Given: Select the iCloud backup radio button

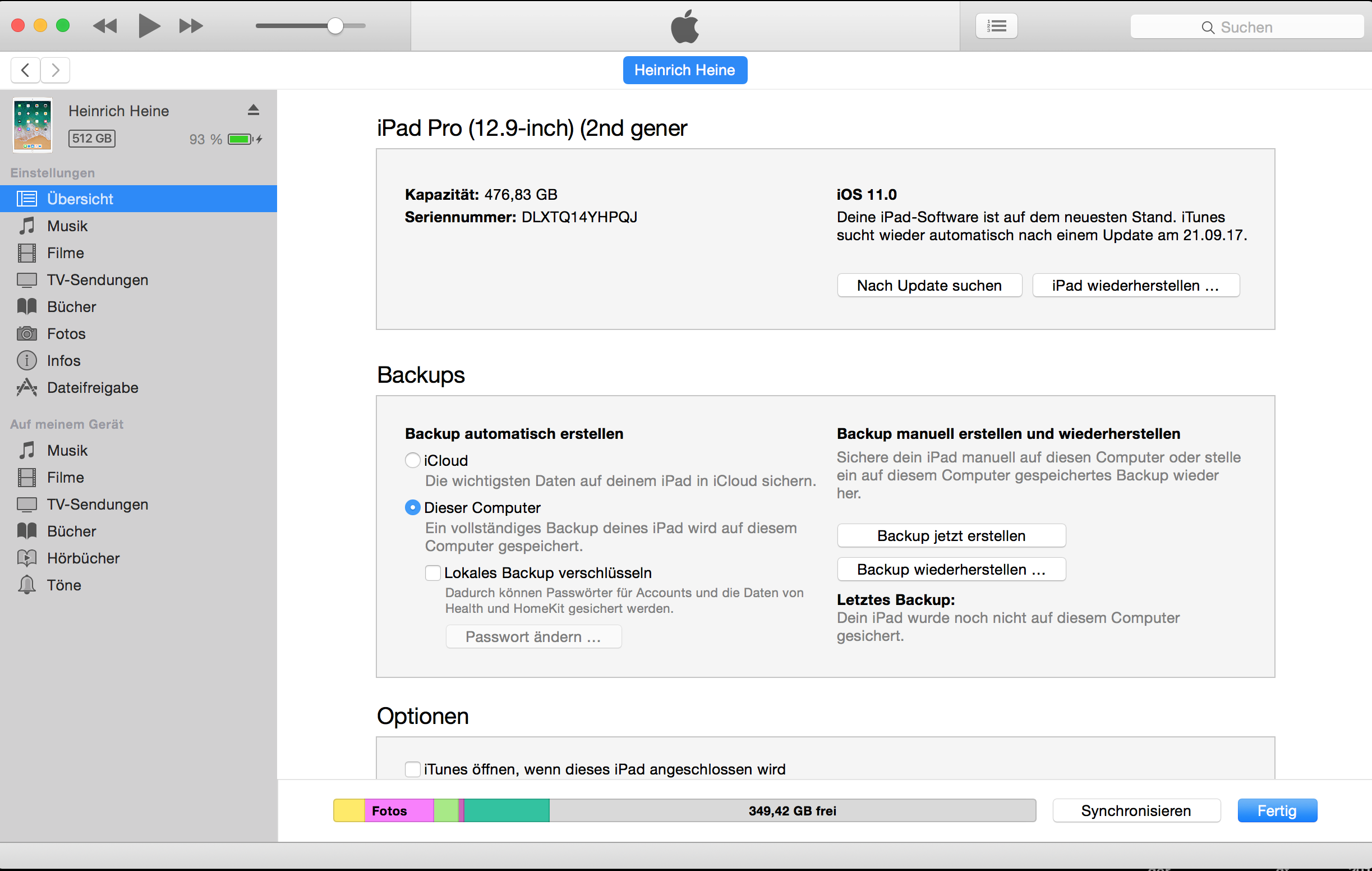Looking at the screenshot, I should click(412, 460).
